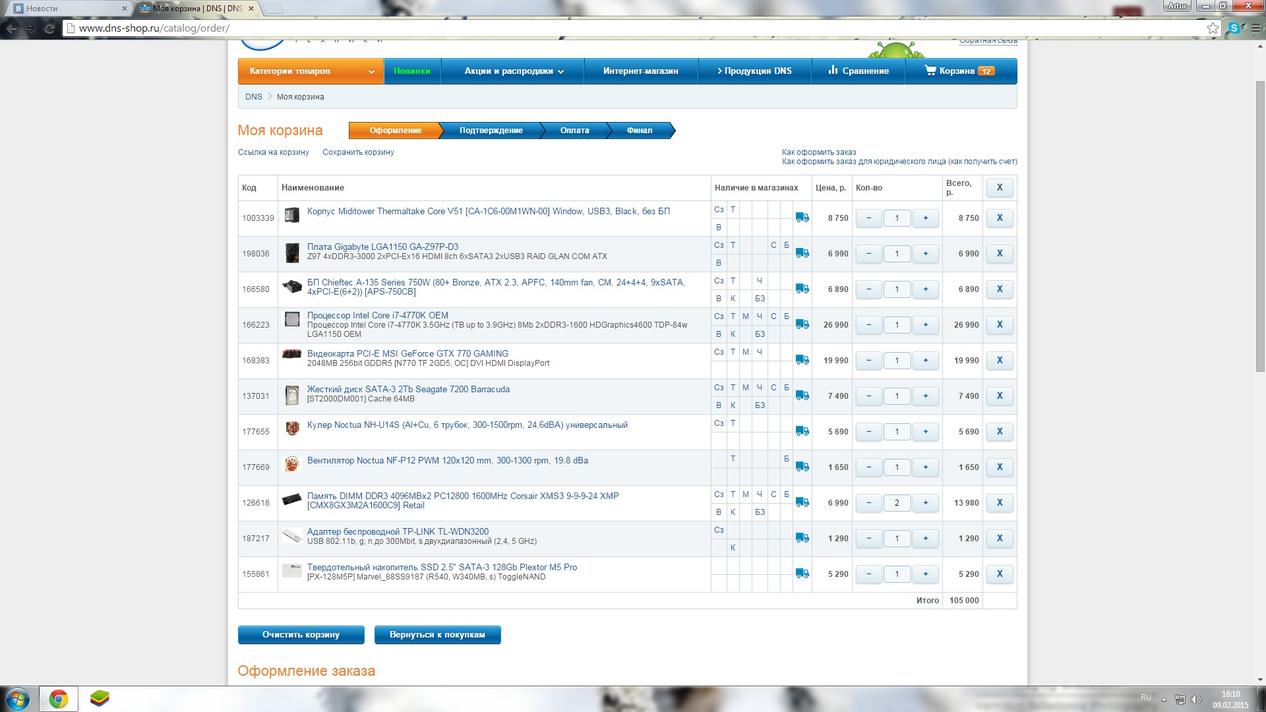Image resolution: width=1266 pixels, height=712 pixels.
Task: Bookmark this page with the star icon
Action: (1213, 28)
